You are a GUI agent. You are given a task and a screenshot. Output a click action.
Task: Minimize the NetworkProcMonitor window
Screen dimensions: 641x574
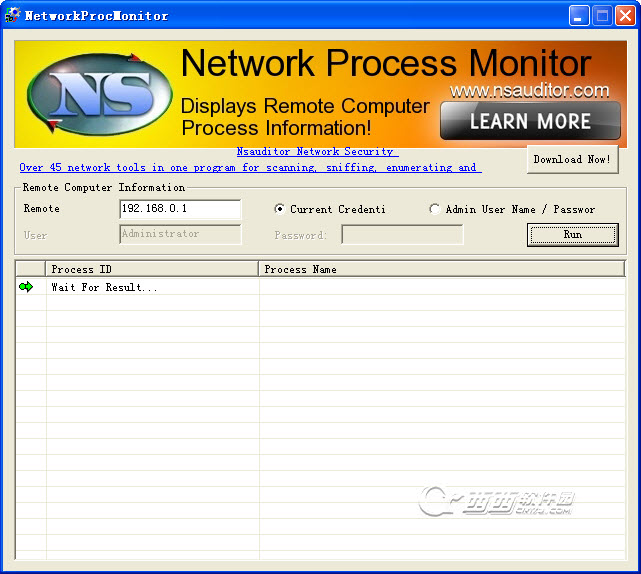pyautogui.click(x=579, y=16)
